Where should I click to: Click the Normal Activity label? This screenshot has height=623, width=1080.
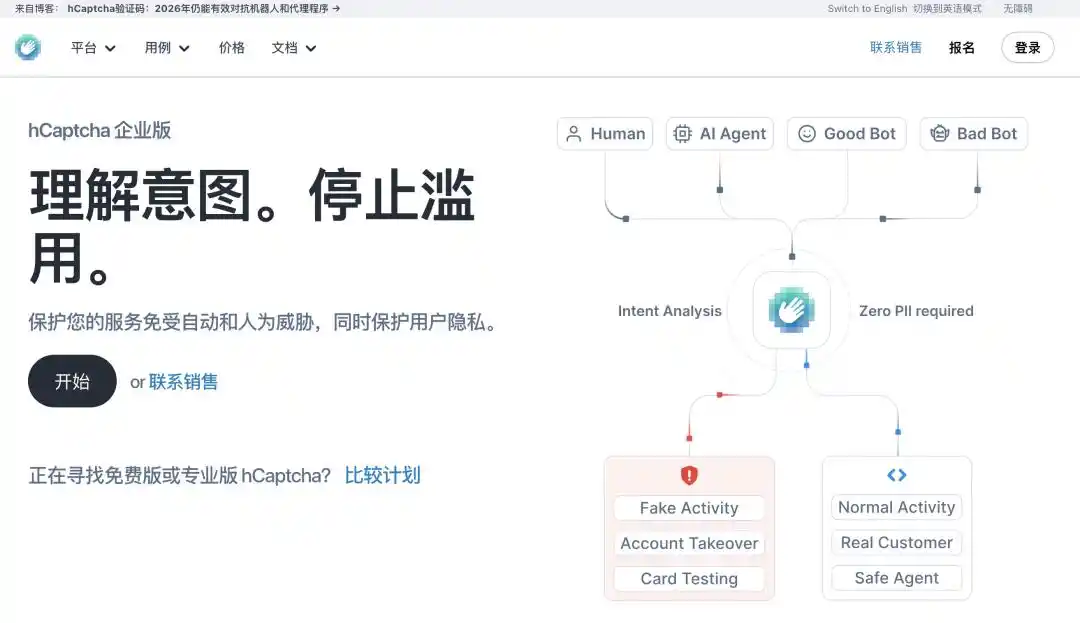pyautogui.click(x=896, y=507)
